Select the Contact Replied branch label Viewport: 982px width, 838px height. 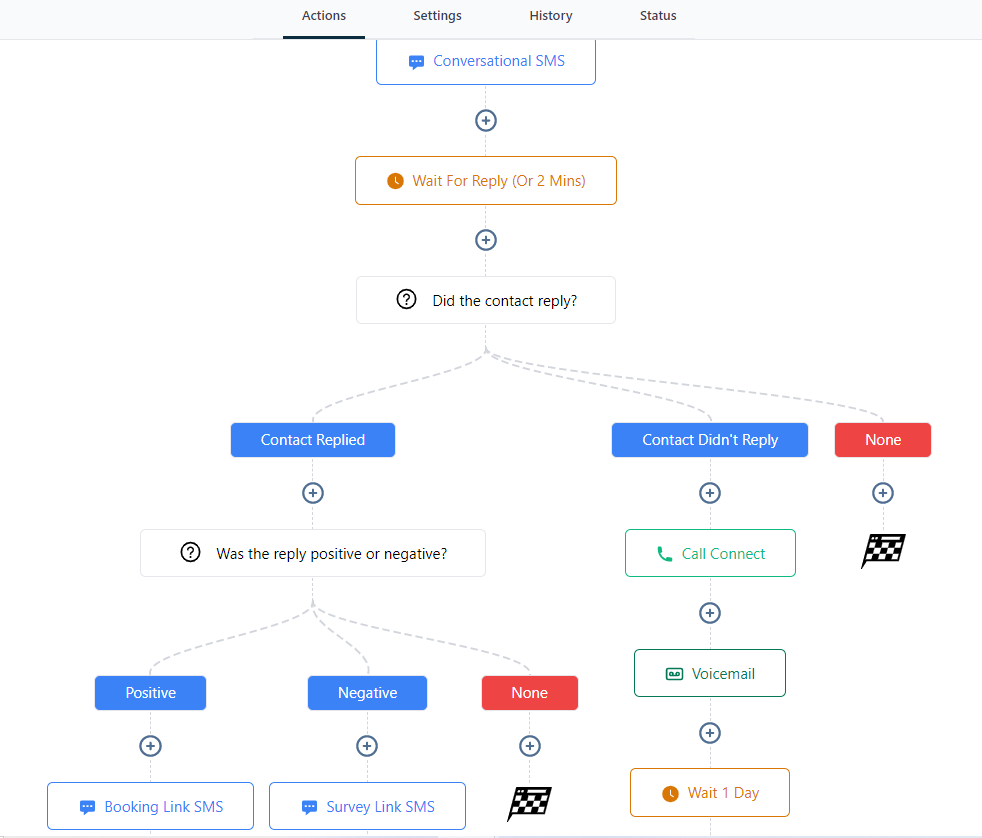click(x=313, y=440)
